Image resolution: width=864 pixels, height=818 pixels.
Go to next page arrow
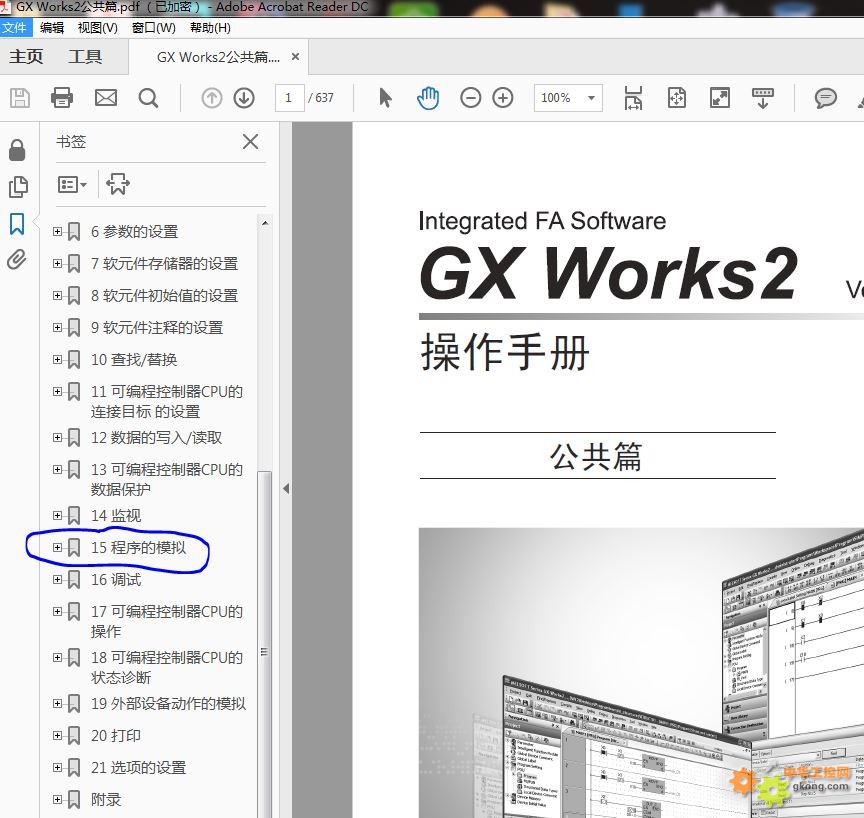[244, 98]
